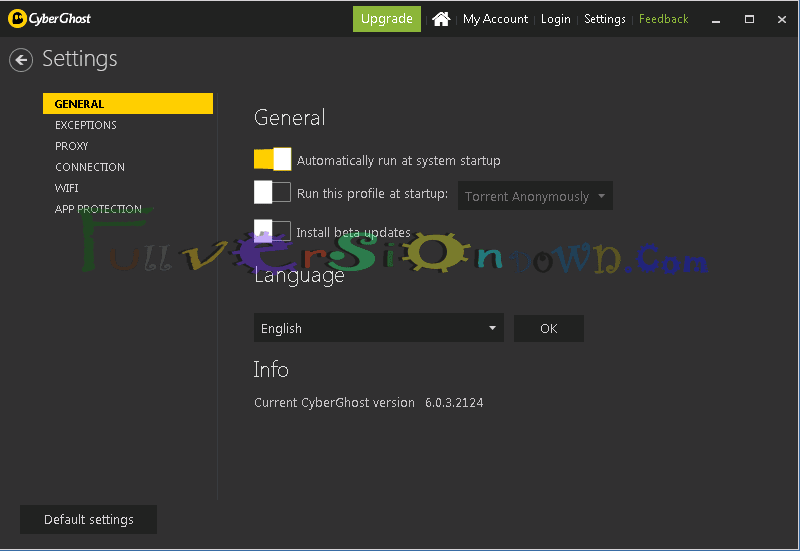Maximize the CyberGhost window
Viewport: 800px width, 551px height.
(749, 19)
